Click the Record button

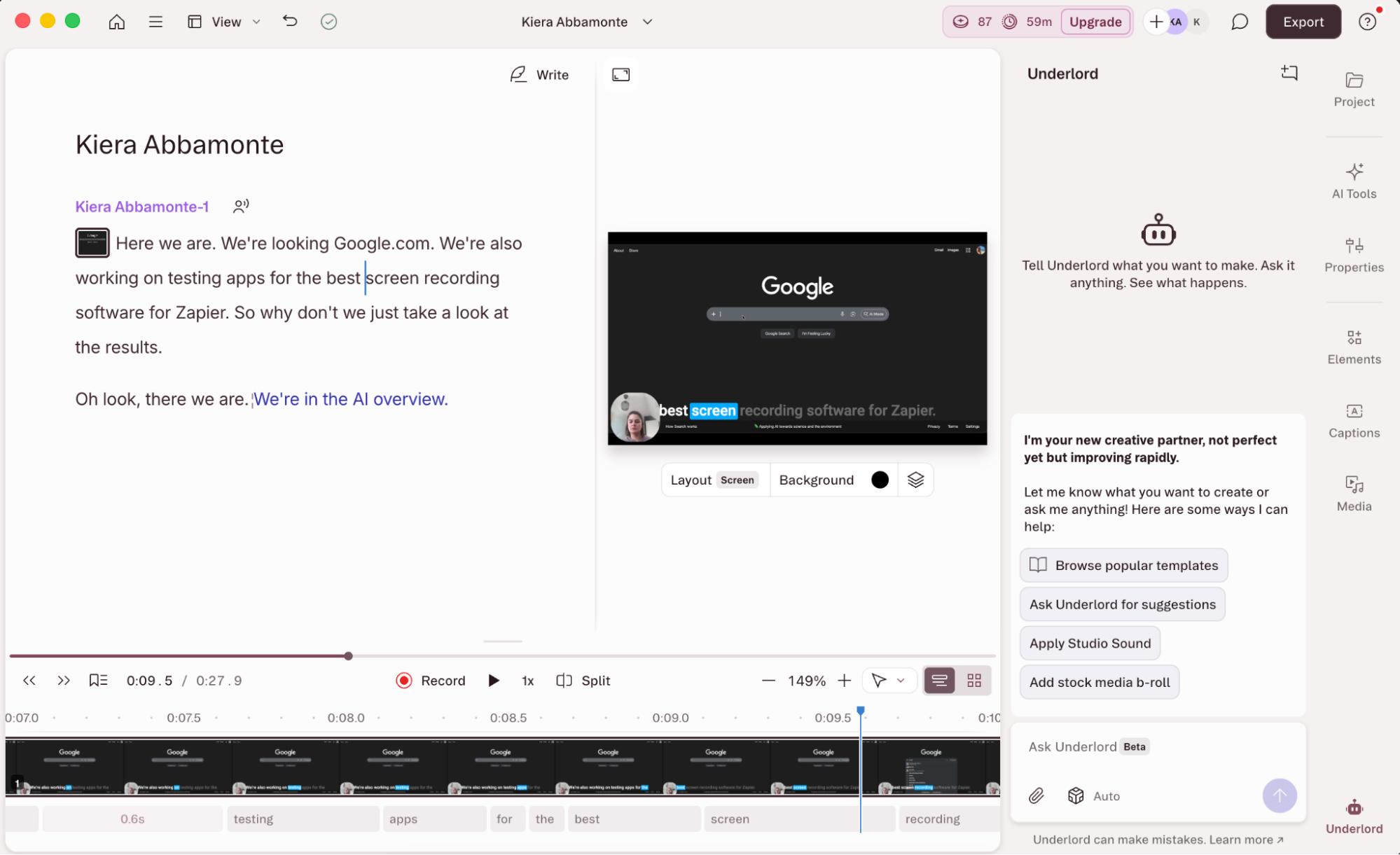click(430, 680)
